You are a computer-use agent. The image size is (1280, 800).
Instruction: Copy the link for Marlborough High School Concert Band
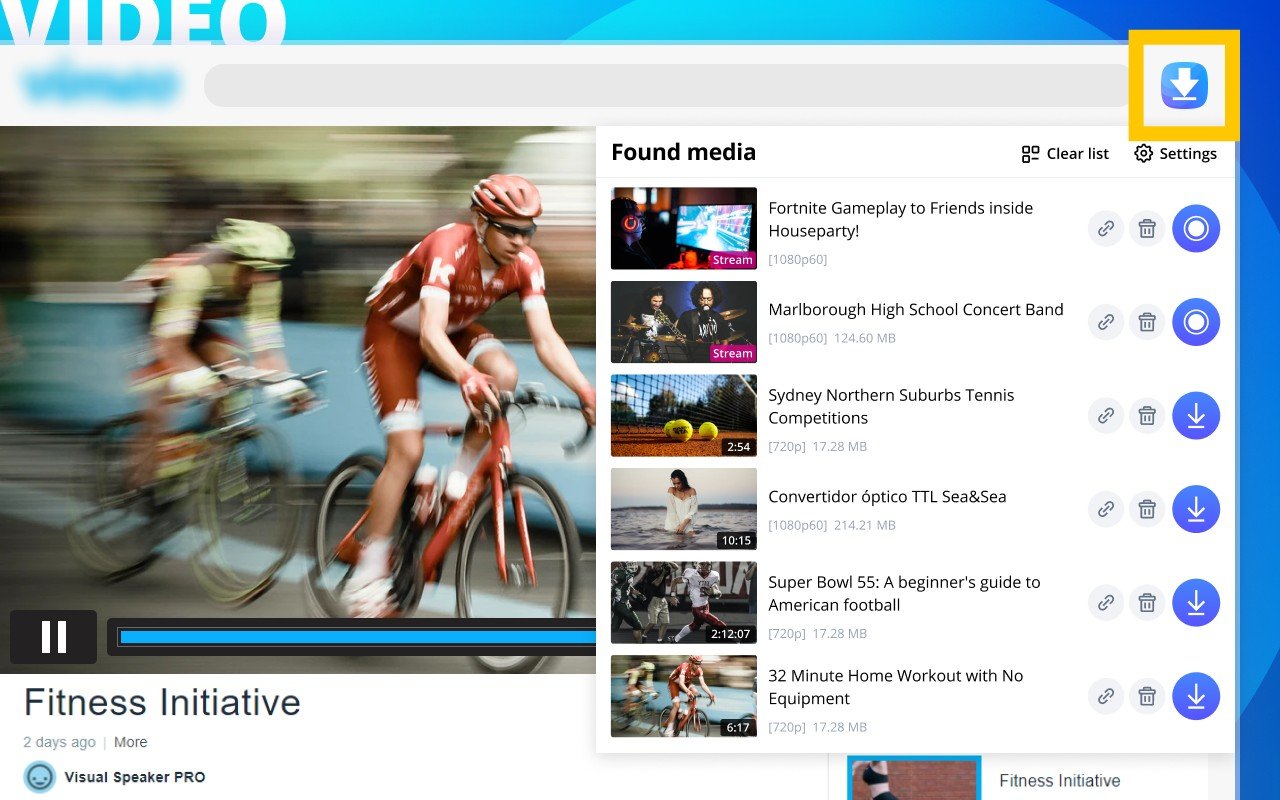[1105, 322]
